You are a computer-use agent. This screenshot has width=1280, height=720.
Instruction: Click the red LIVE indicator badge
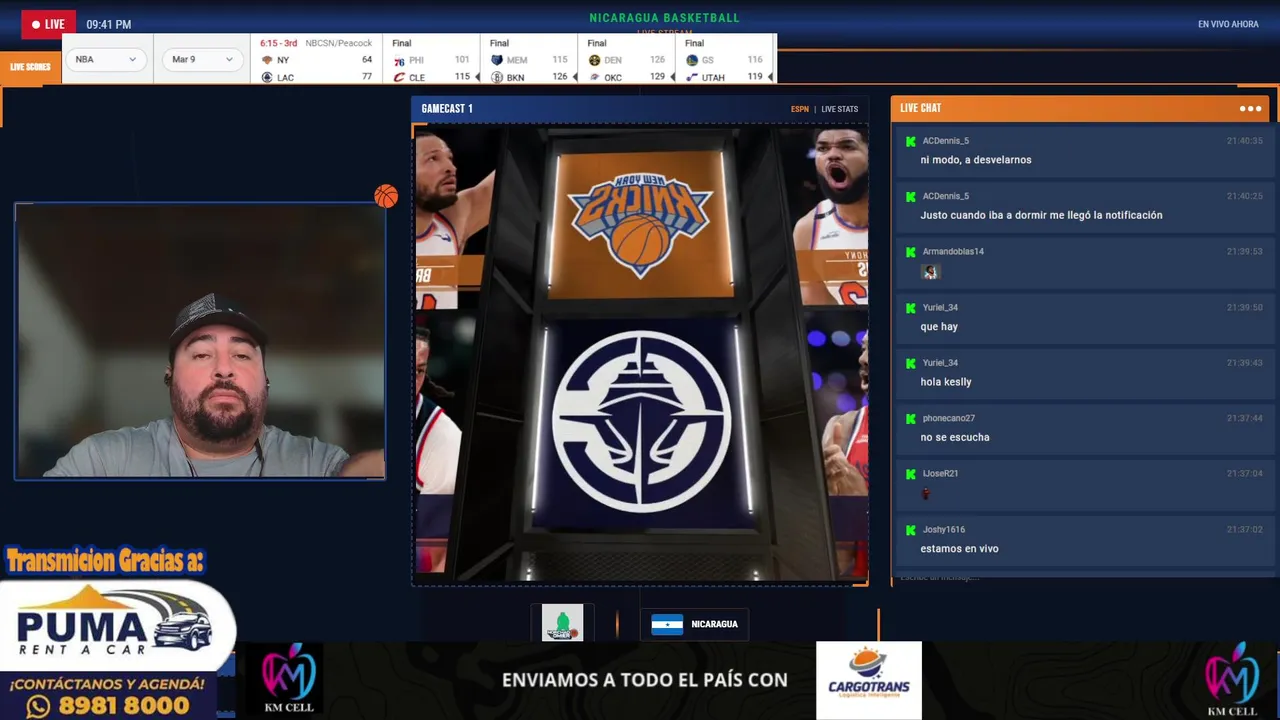tap(48, 24)
